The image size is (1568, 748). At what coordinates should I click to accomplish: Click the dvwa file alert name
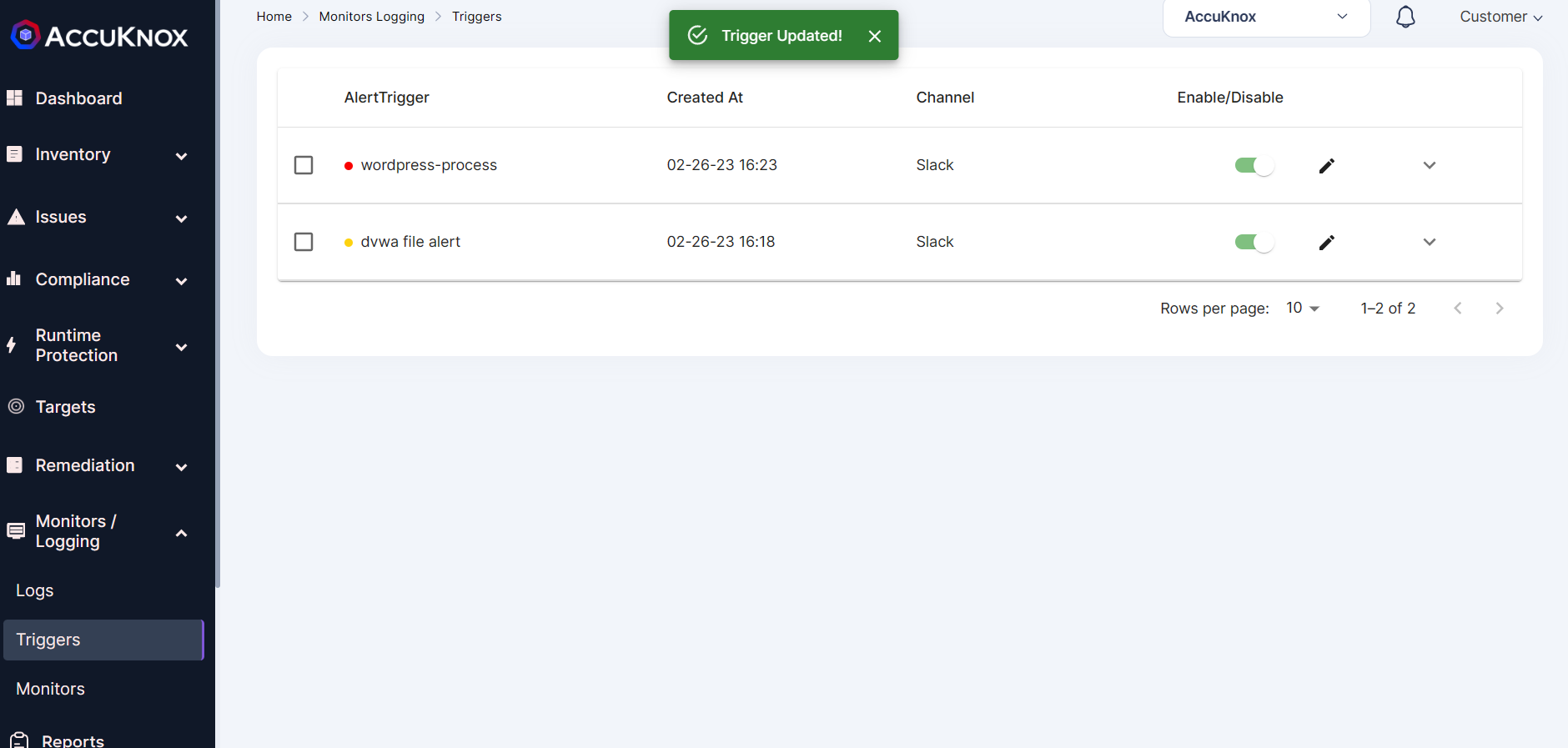[x=410, y=242]
